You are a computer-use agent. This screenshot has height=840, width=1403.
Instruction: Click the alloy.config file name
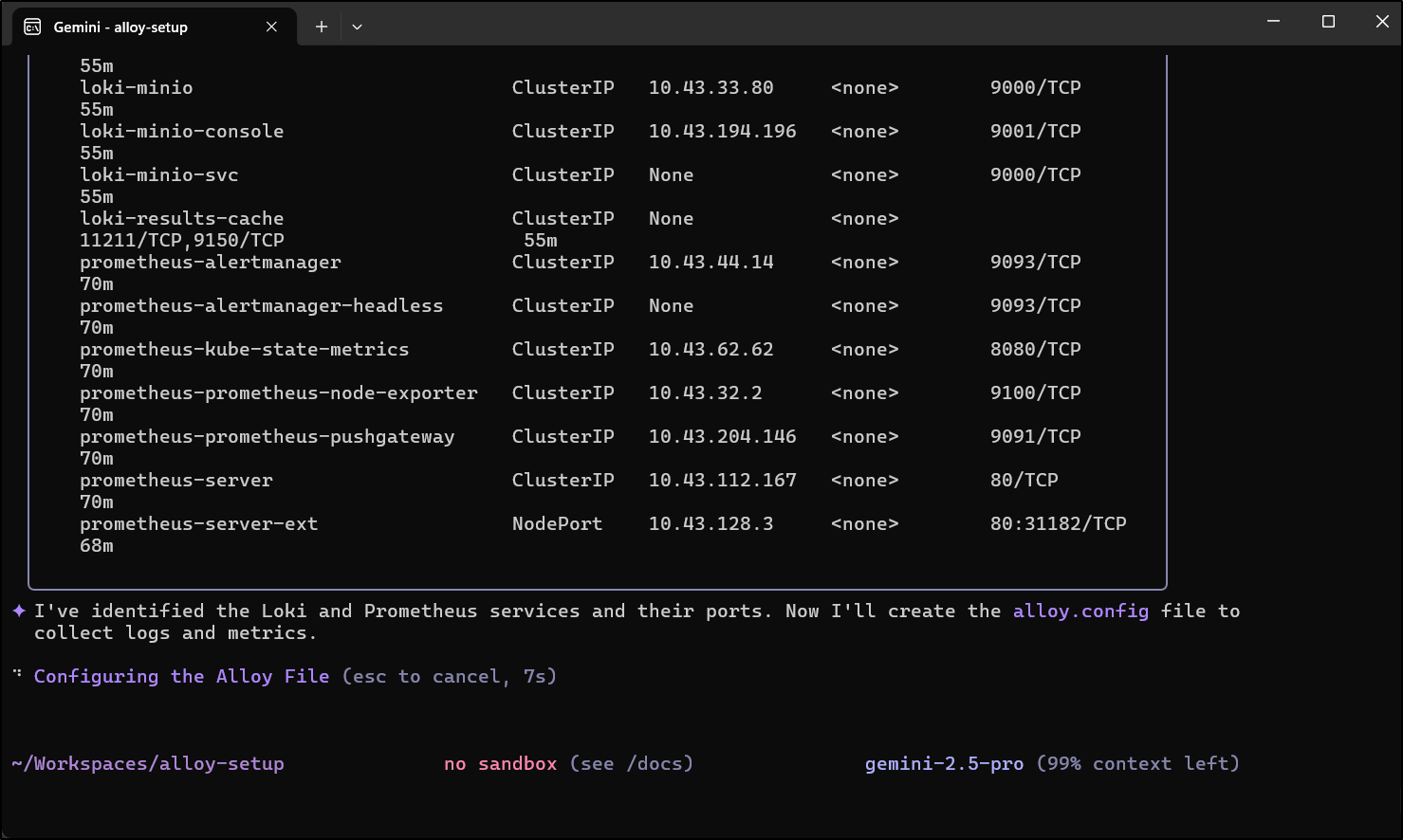click(1080, 612)
